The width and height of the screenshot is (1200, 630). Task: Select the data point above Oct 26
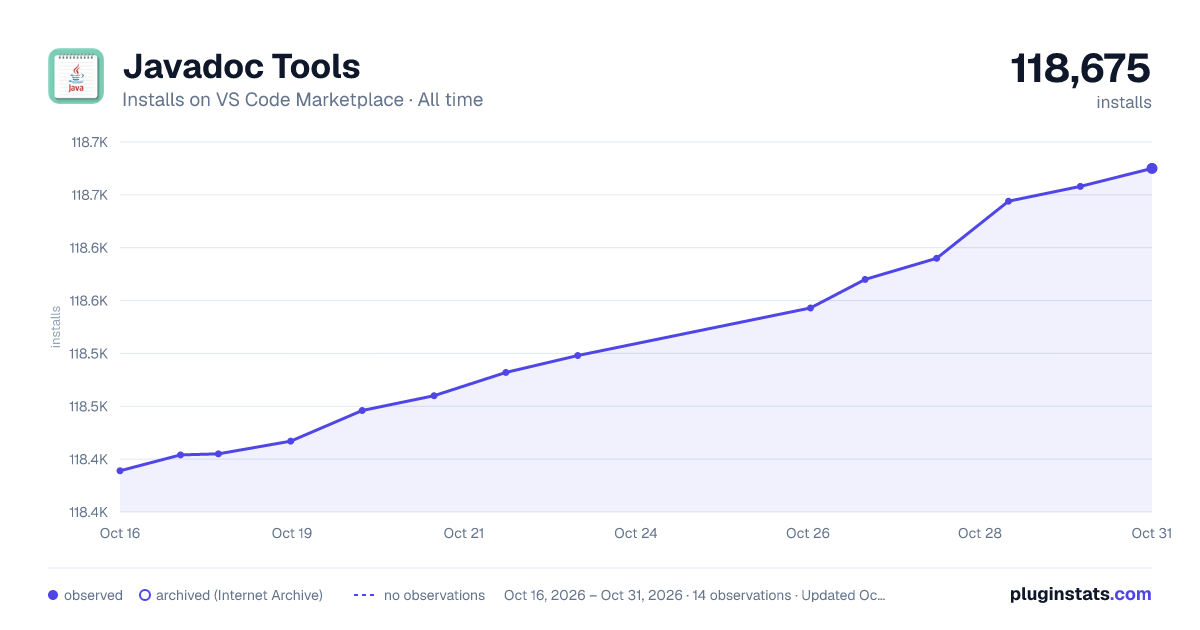coord(810,308)
